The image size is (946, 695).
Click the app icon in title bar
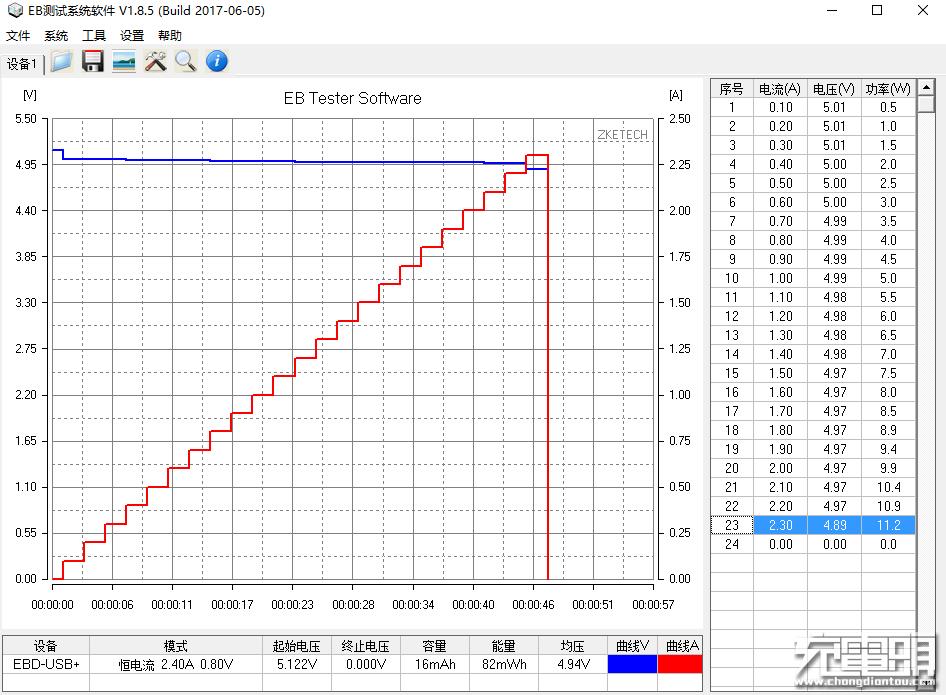click(14, 11)
